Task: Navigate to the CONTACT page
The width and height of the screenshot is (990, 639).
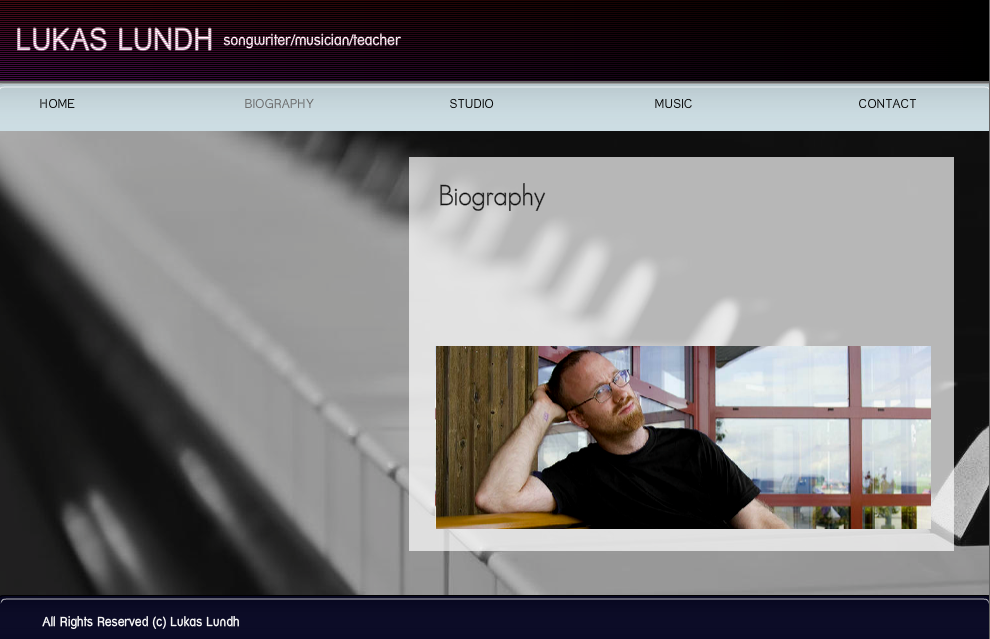Action: click(887, 104)
